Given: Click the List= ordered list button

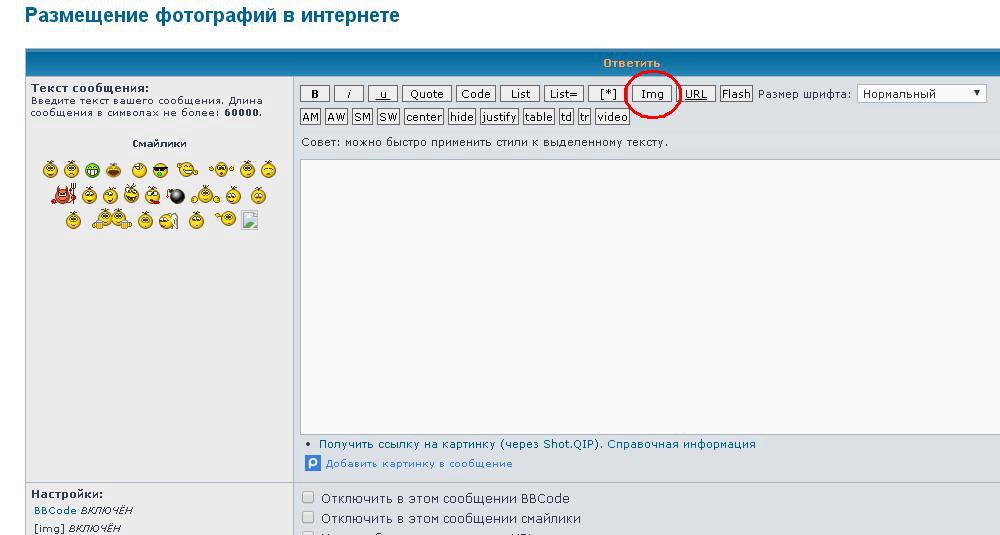Looking at the screenshot, I should 564,94.
